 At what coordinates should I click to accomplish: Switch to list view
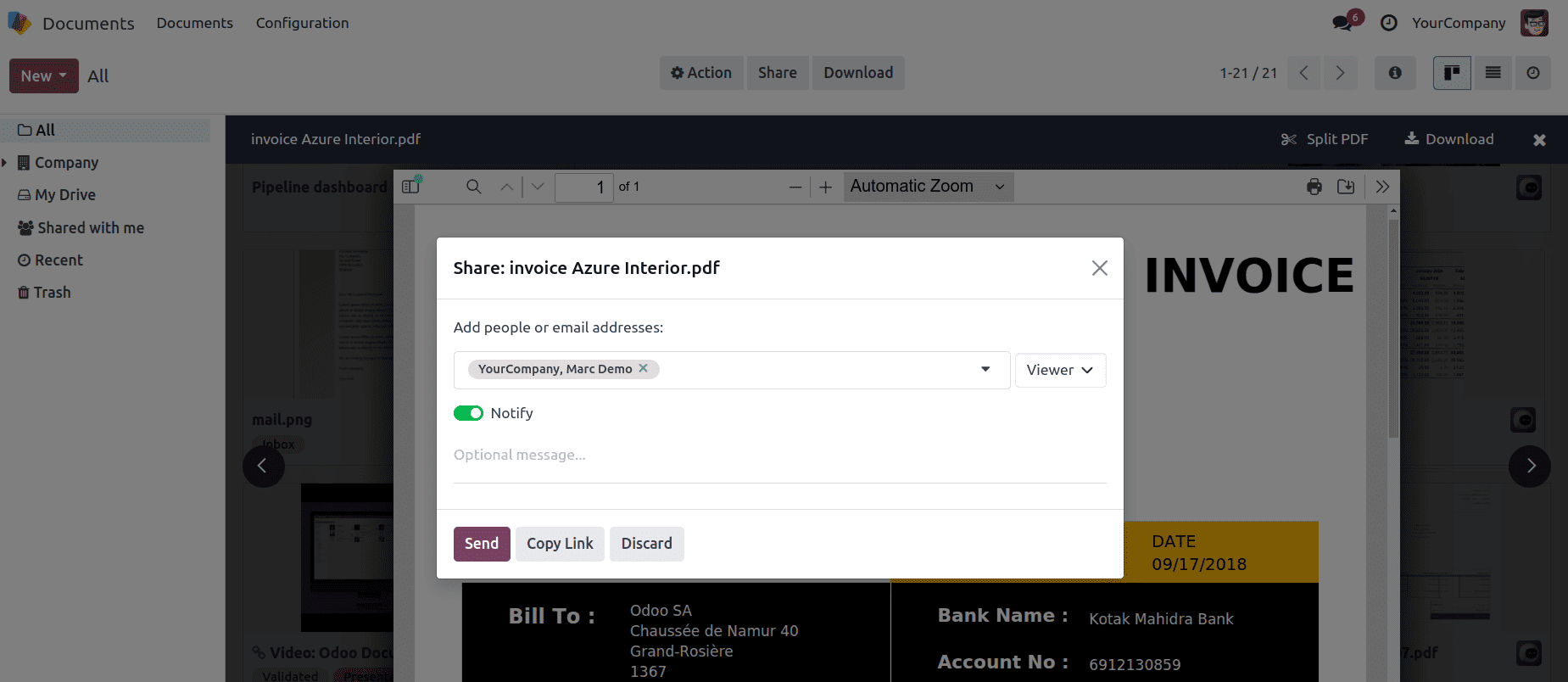(1493, 73)
